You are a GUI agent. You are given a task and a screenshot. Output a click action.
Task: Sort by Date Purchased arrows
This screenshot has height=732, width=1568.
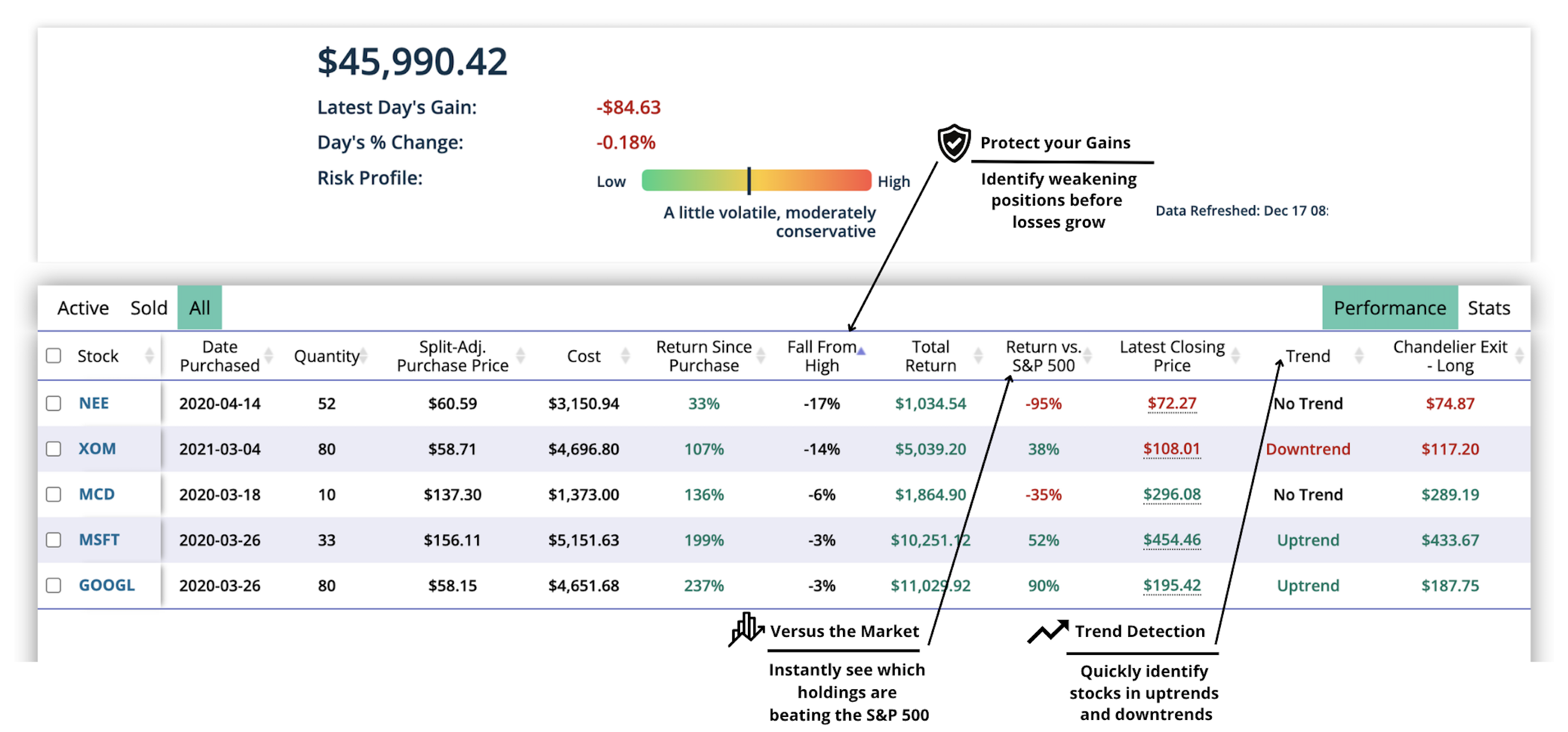click(x=268, y=356)
